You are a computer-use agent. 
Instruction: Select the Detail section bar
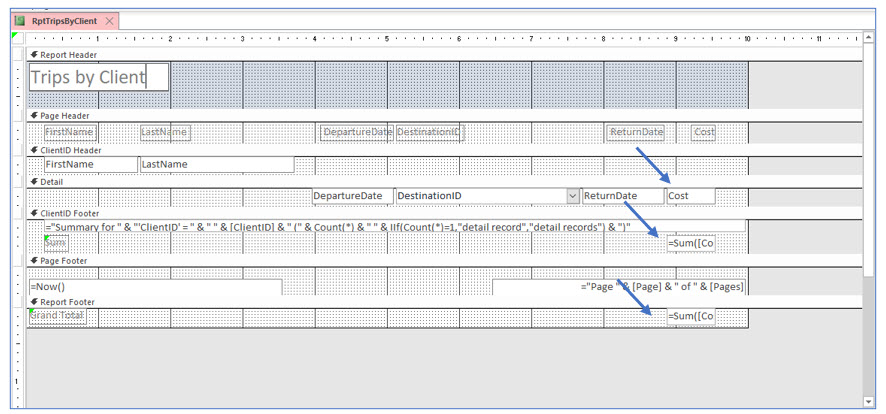click(x=444, y=182)
